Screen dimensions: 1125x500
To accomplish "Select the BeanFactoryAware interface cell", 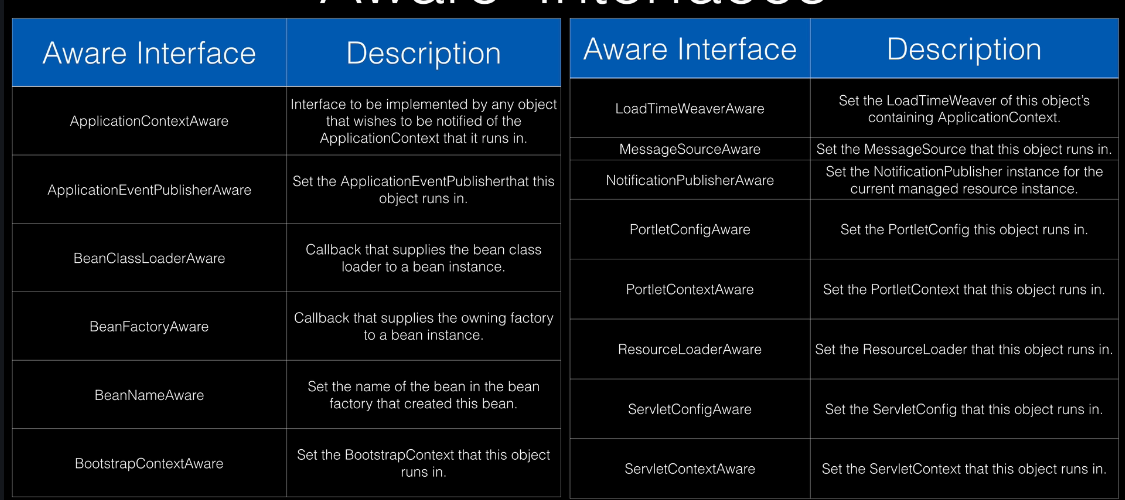I will pyautogui.click(x=149, y=326).
